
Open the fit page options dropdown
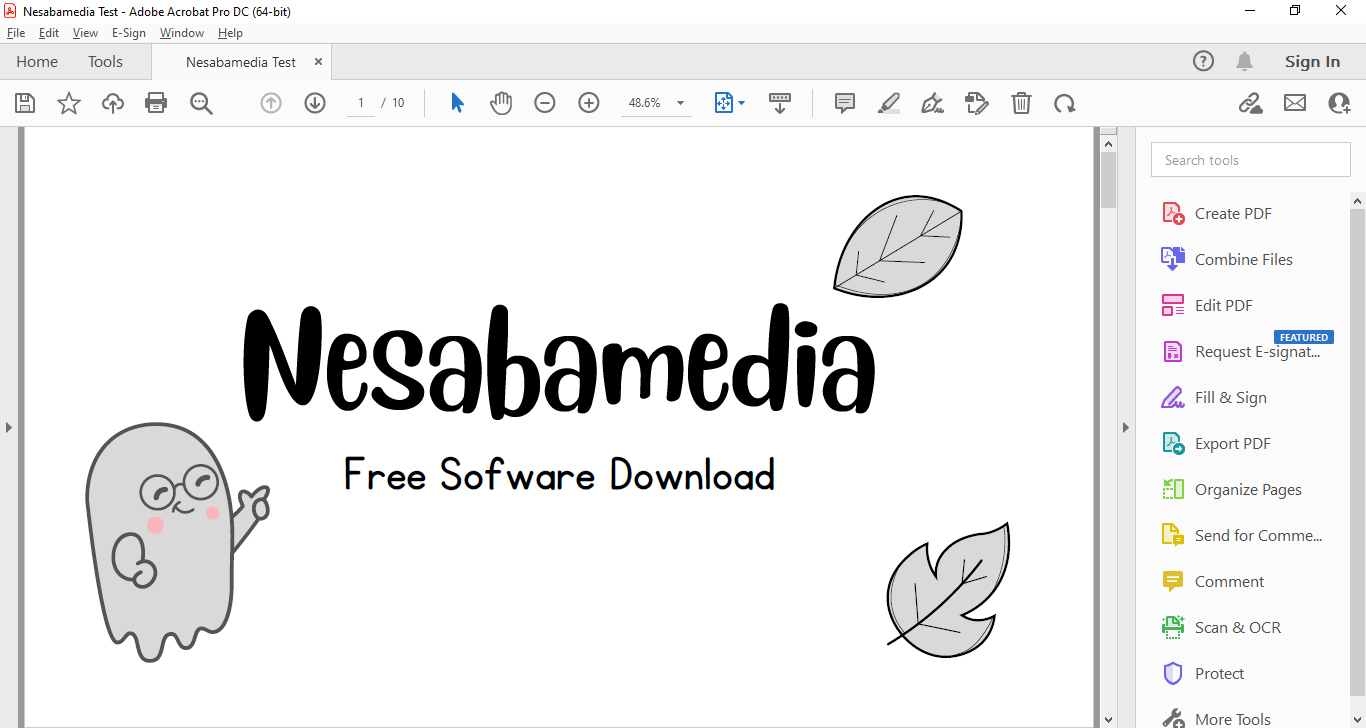click(x=741, y=103)
